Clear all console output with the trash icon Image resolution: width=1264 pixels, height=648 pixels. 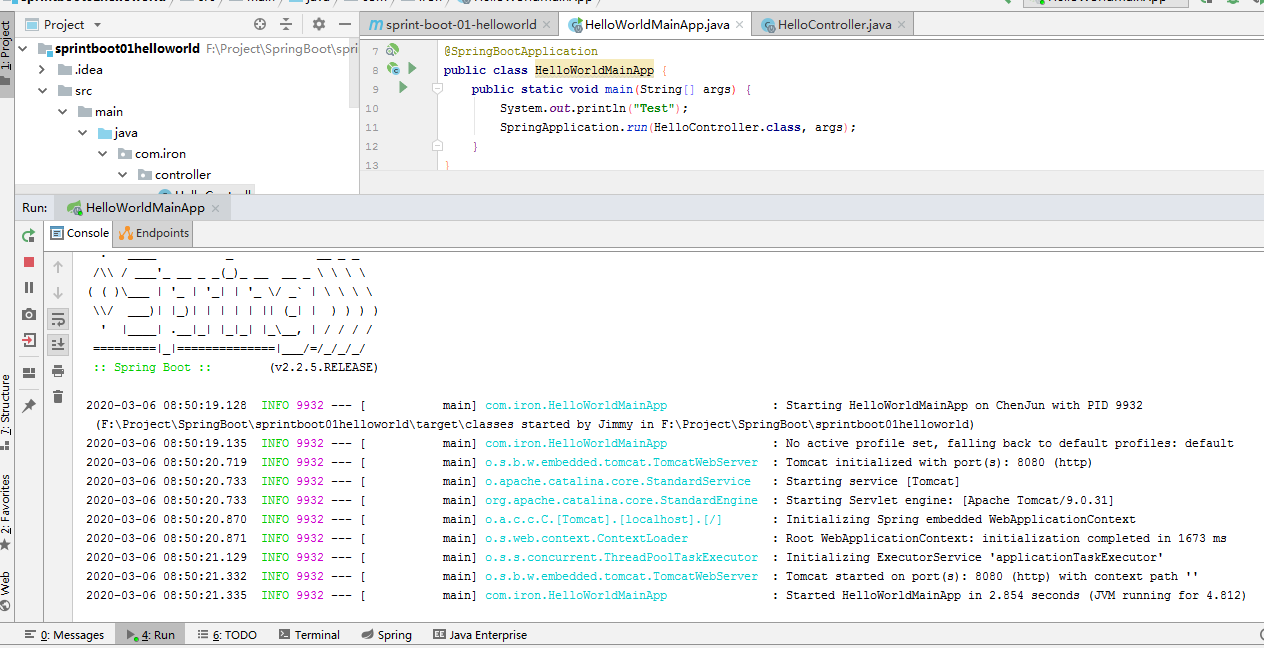[57, 396]
